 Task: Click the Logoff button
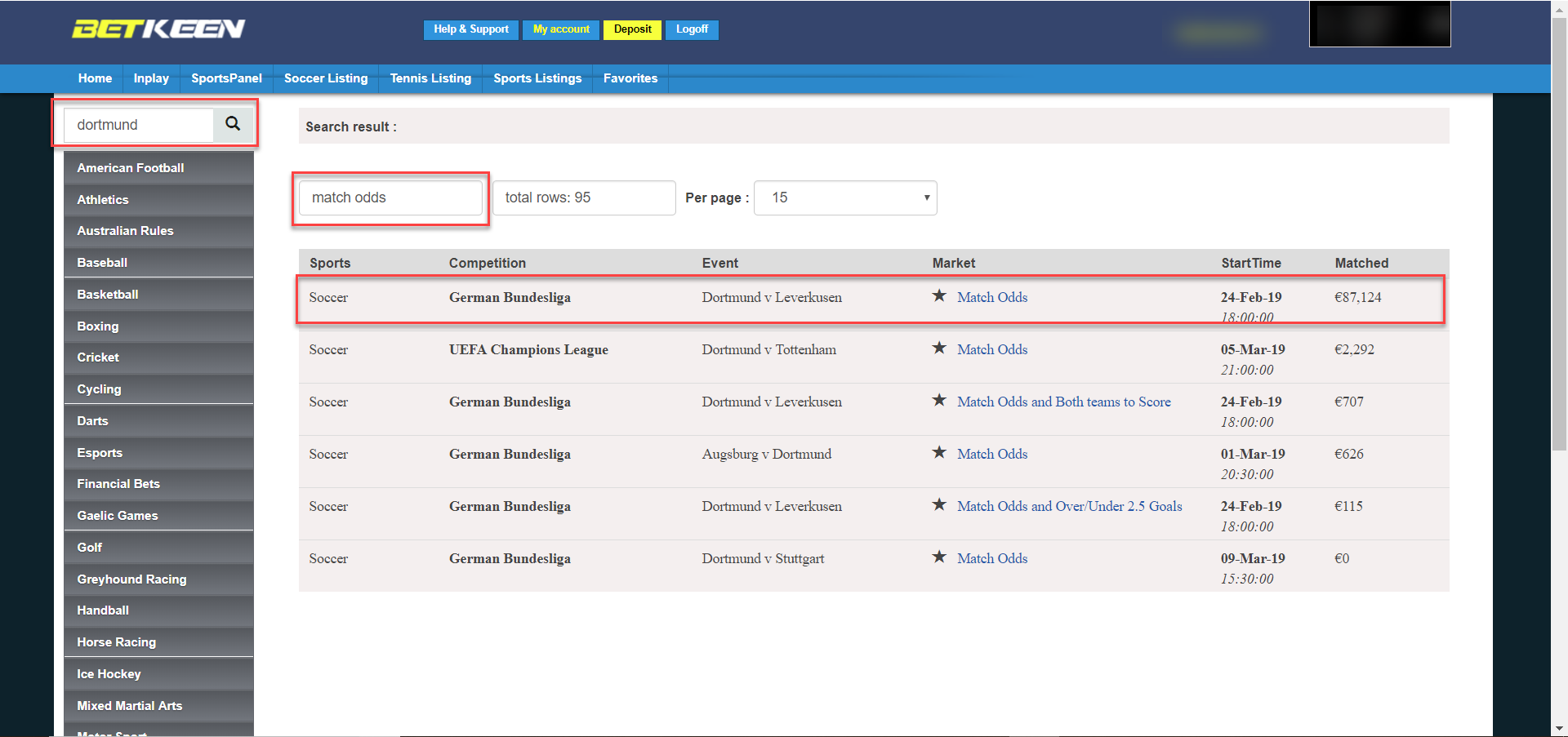tap(692, 29)
